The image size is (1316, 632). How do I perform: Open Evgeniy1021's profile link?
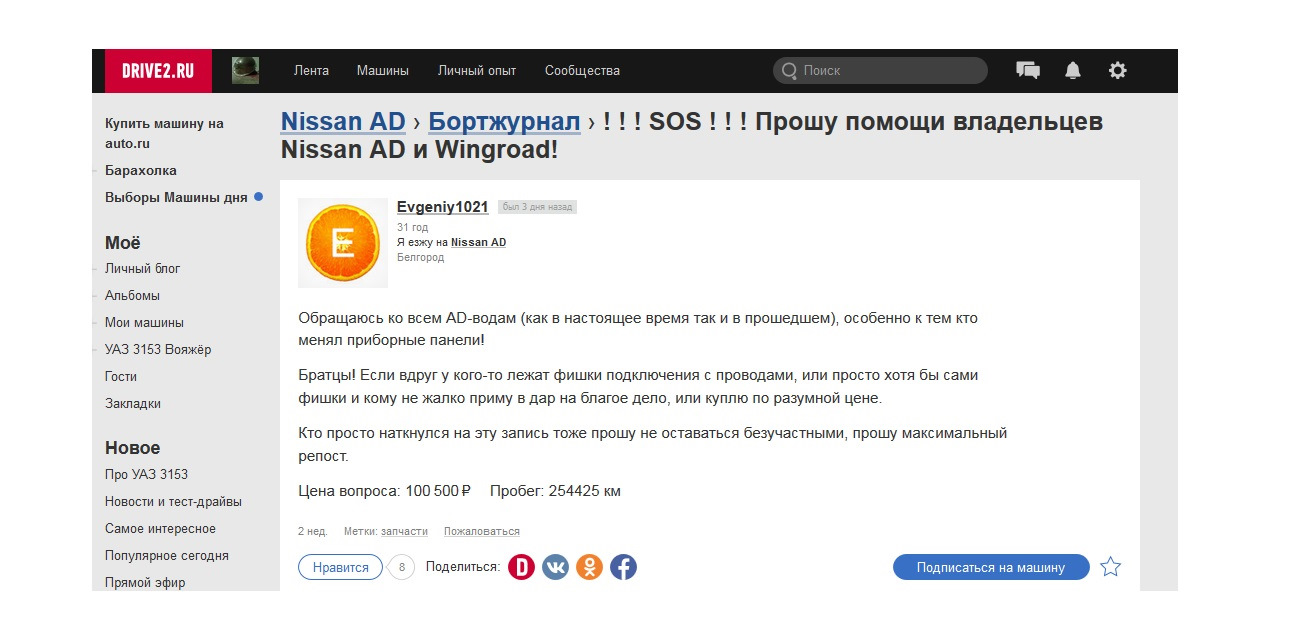tap(440, 206)
